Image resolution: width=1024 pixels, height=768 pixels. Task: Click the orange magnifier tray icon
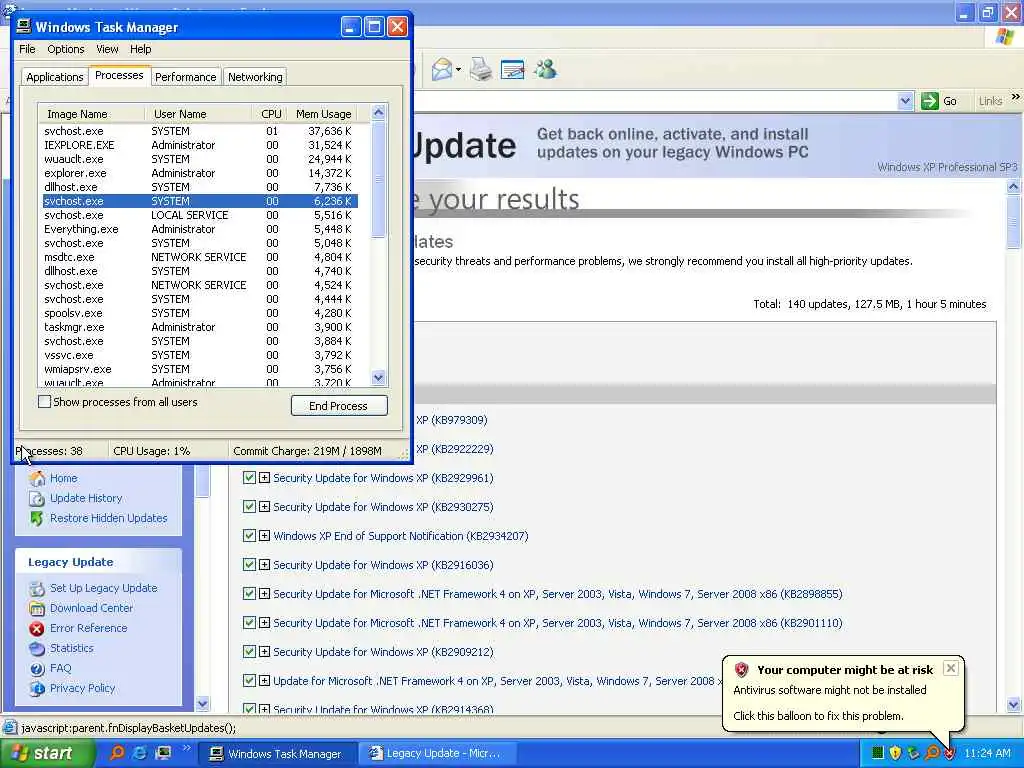click(931, 753)
